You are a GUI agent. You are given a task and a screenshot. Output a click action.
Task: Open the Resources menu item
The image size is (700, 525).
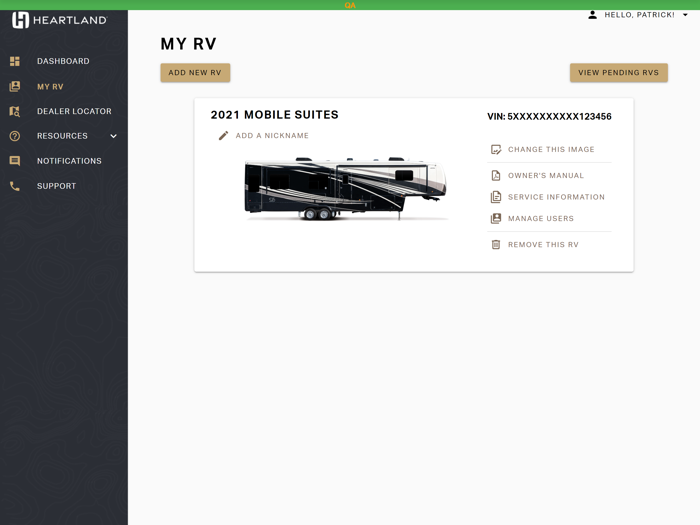64,136
